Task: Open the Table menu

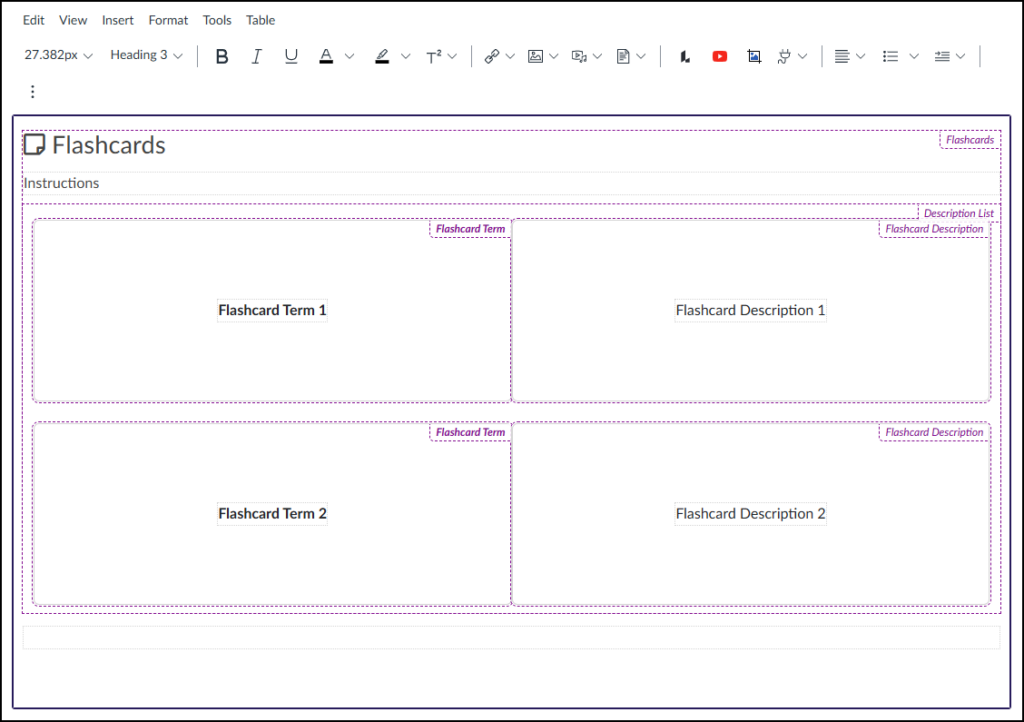Action: 260,19
